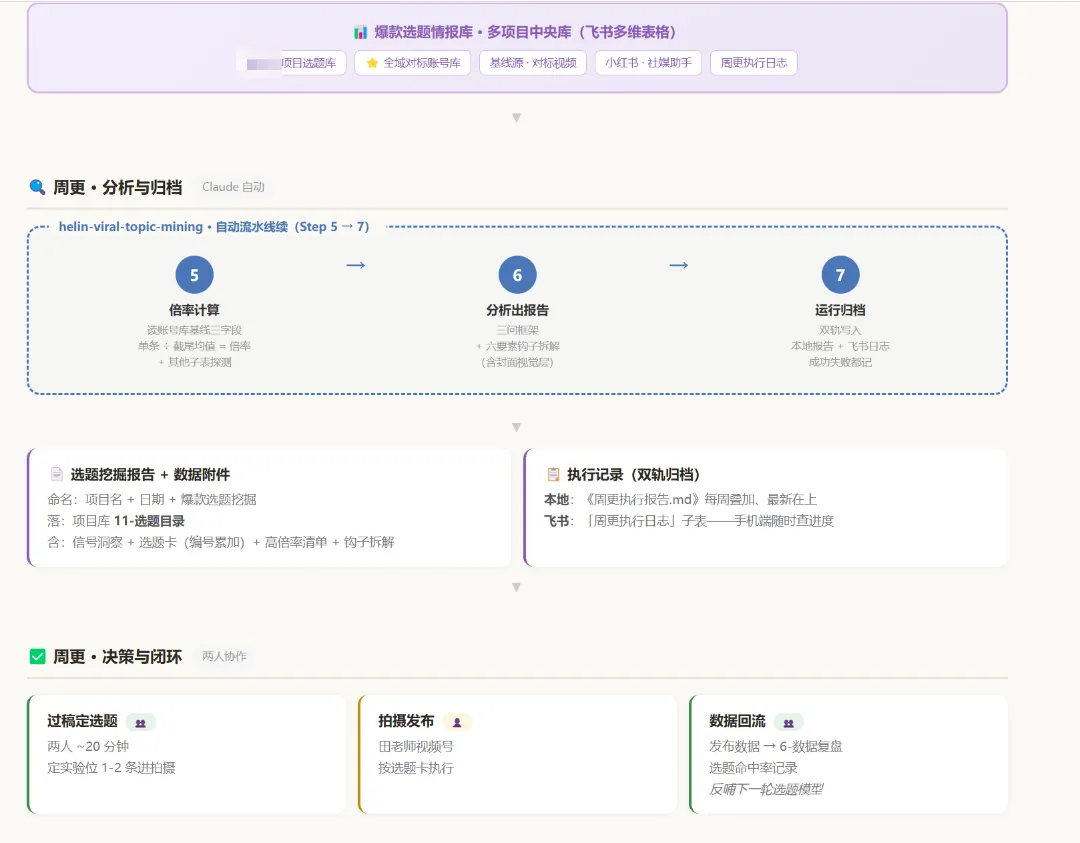Click the helin-viral-topic-mining pipeline title
This screenshot has width=1080, height=843.
tap(214, 227)
